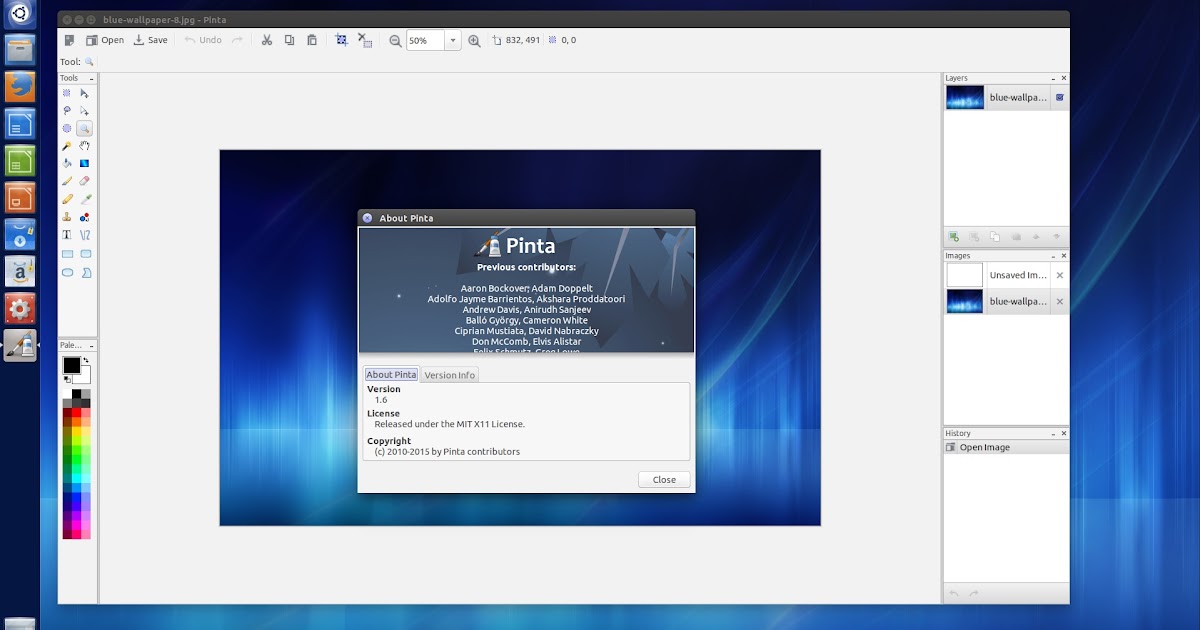Select the Clone Stamp tool

tap(67, 217)
